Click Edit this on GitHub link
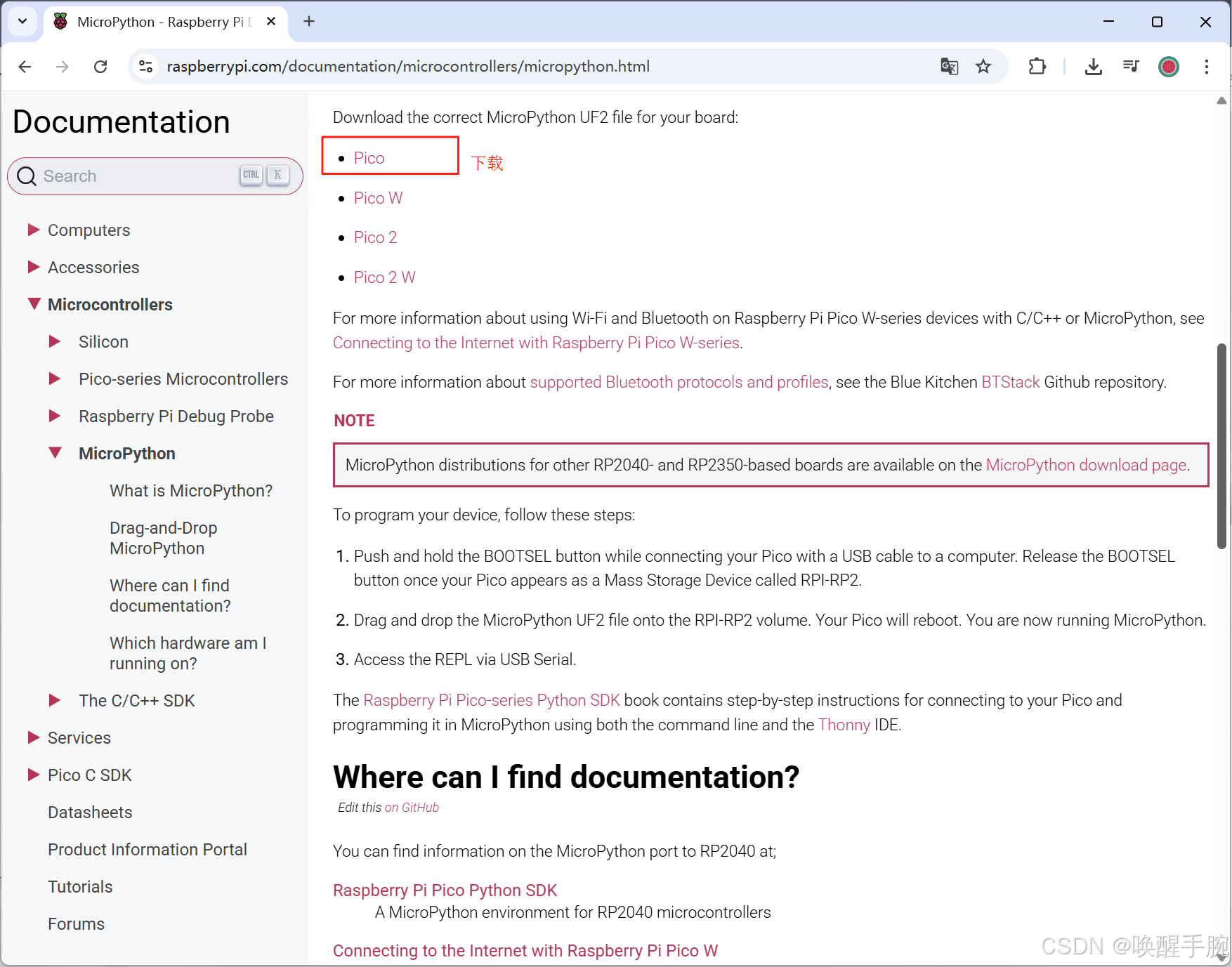 [412, 808]
